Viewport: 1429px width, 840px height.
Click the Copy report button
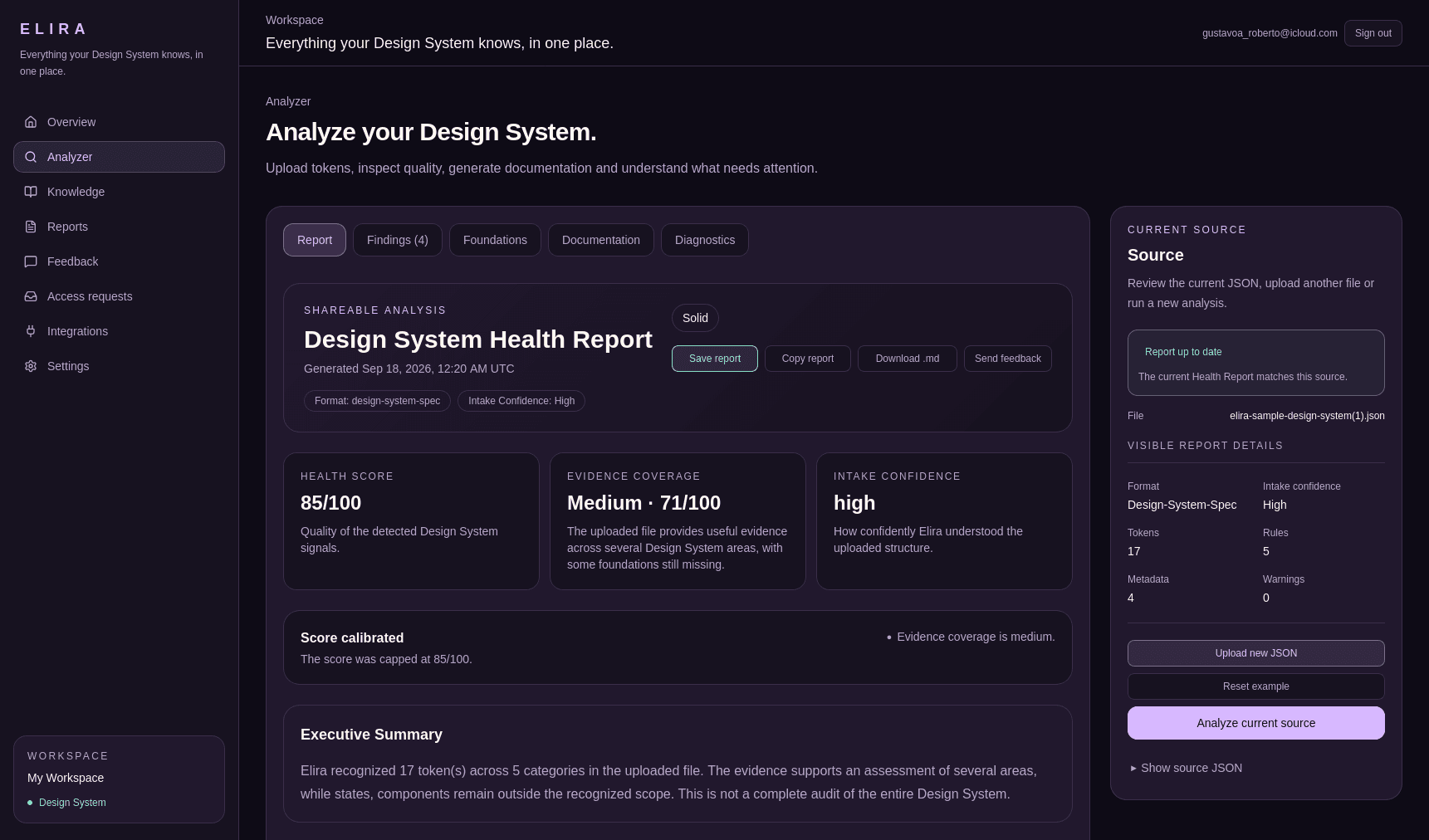click(x=808, y=359)
